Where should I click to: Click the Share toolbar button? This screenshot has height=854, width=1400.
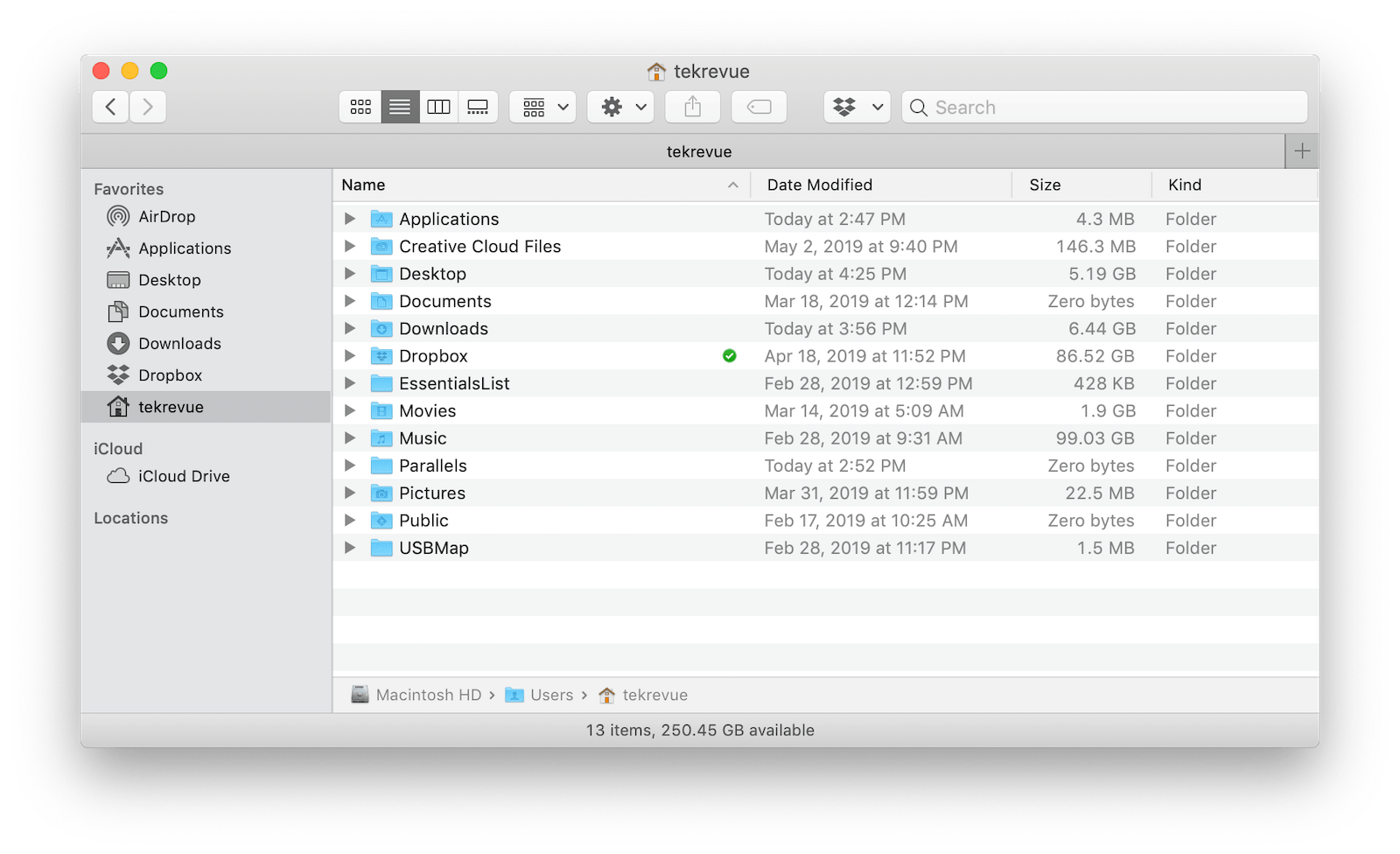coord(693,107)
